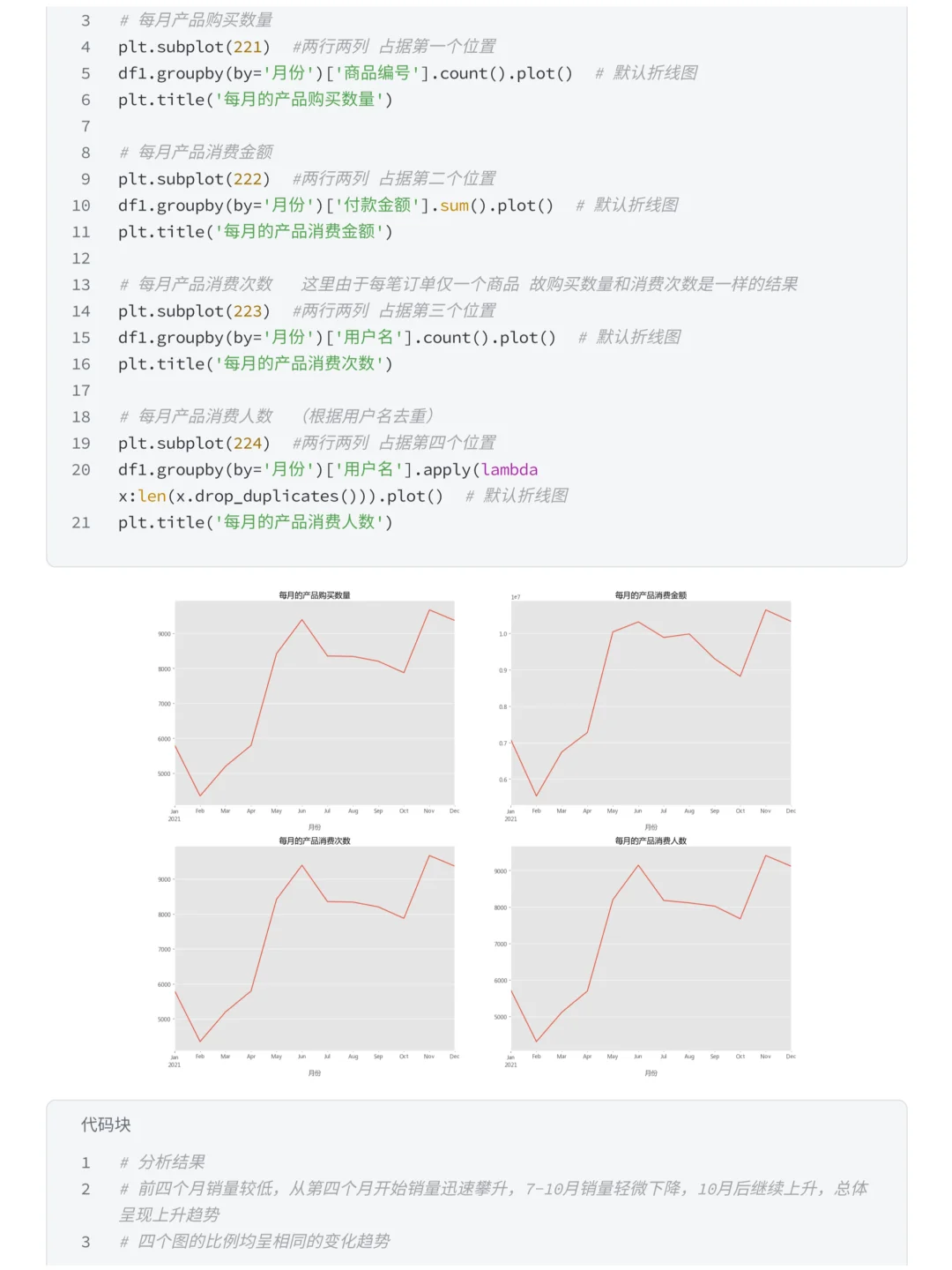This screenshot has height=1270, width=952.
Task: Click the plt.subplot(222) code line
Action: click(x=194, y=179)
